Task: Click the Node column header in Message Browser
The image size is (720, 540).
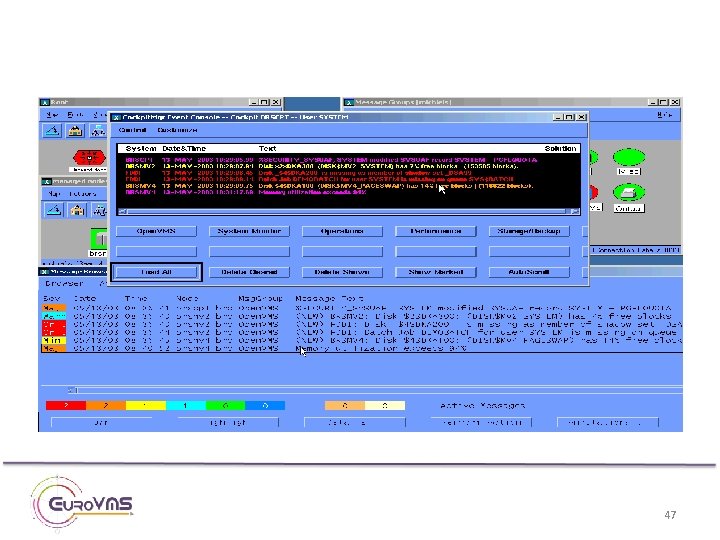Action: pos(187,298)
